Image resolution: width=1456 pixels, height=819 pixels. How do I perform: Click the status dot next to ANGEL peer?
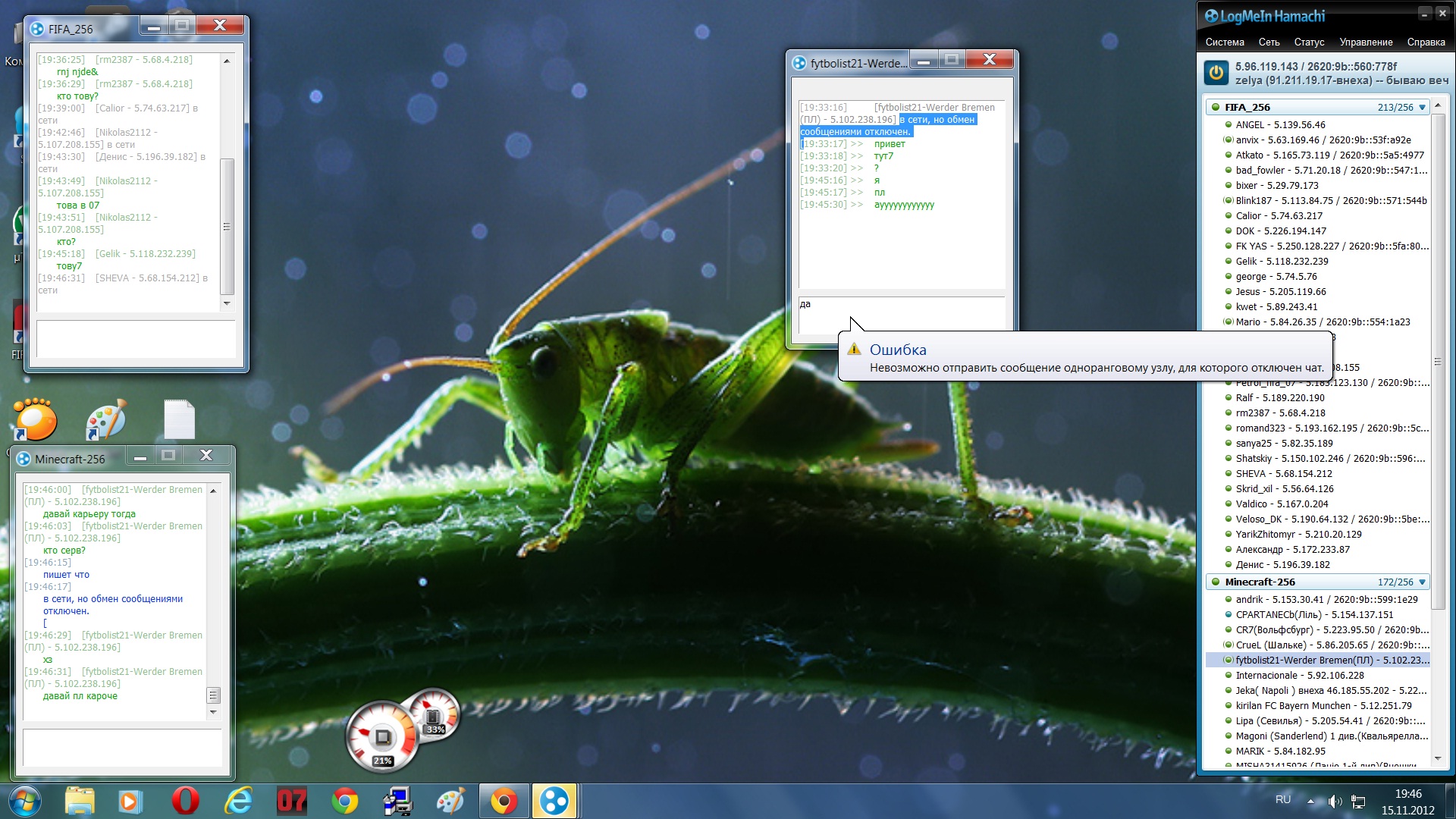coord(1228,125)
